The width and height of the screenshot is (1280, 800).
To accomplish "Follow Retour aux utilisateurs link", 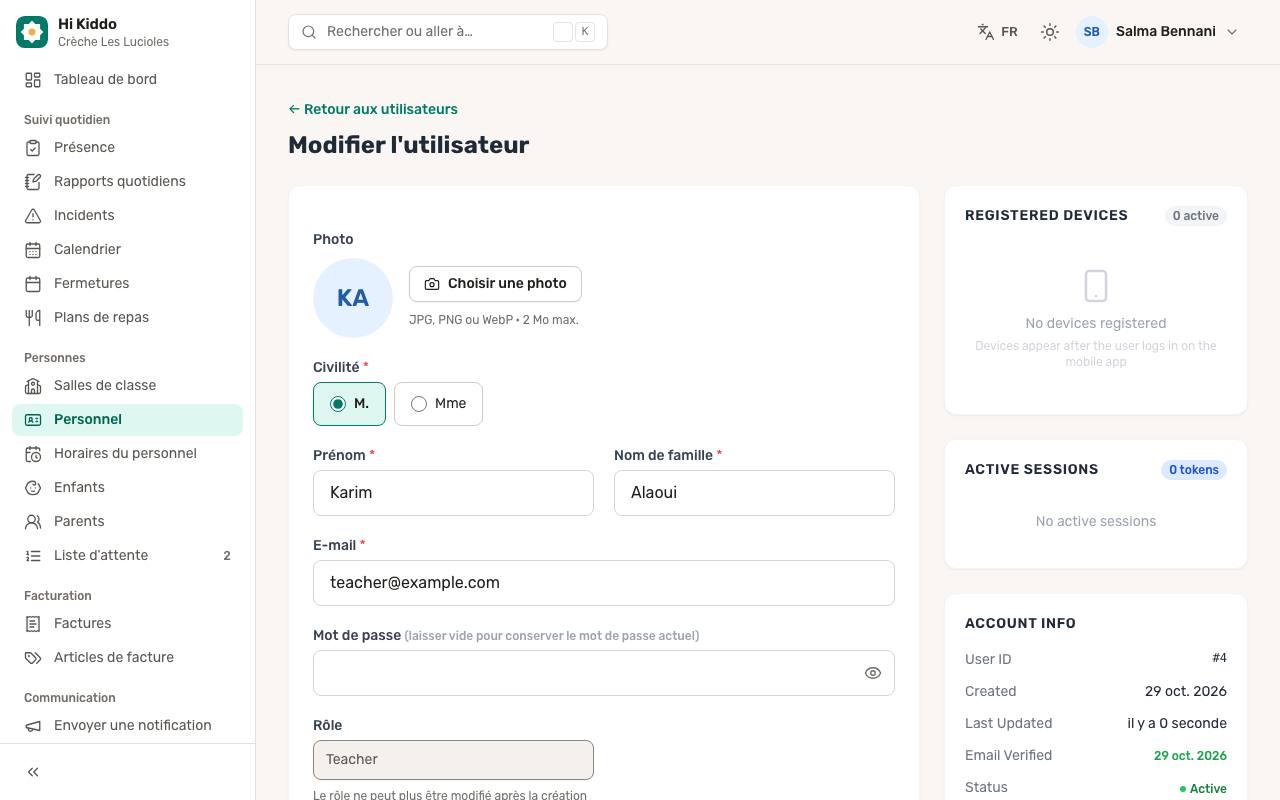I will pyautogui.click(x=373, y=109).
